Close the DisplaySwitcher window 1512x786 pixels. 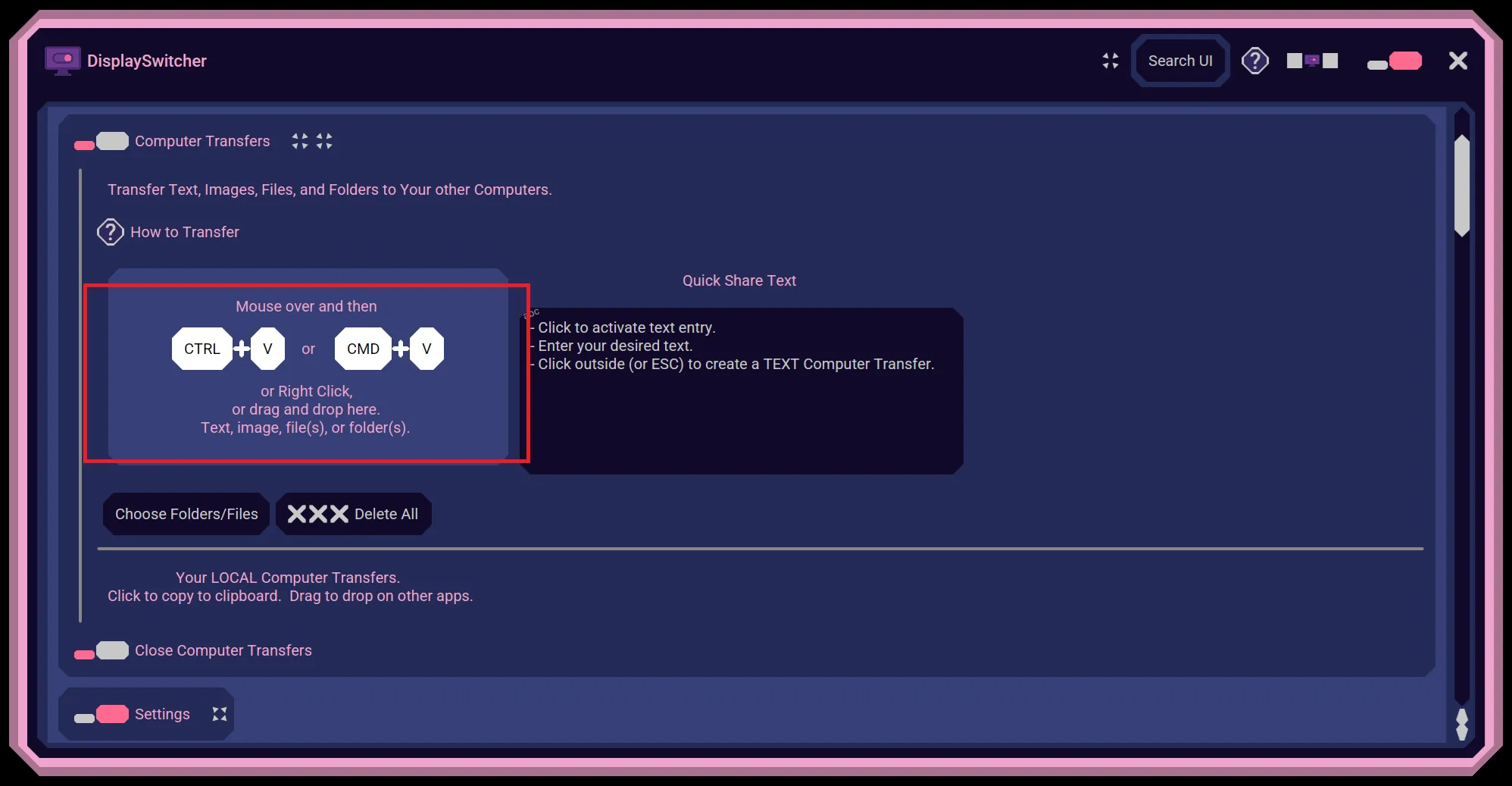[1458, 61]
